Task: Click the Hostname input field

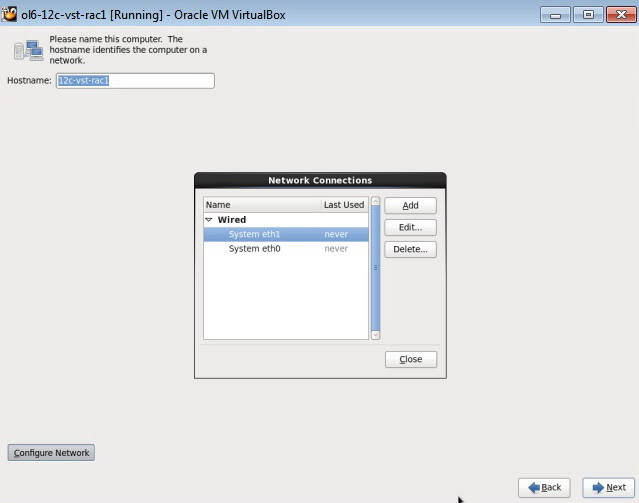Action: tap(135, 81)
